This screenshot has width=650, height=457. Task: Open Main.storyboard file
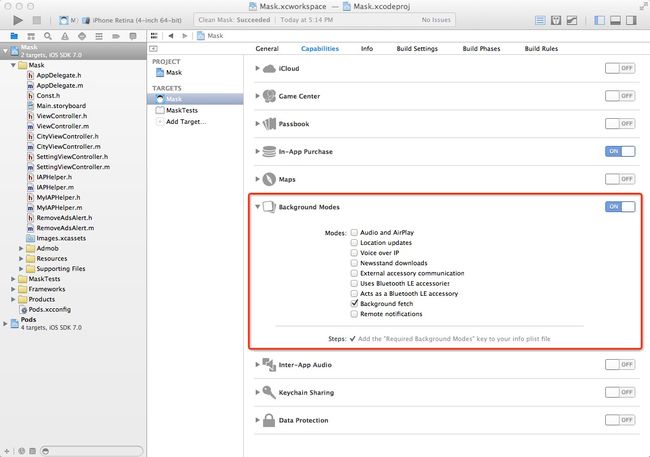tap(61, 106)
